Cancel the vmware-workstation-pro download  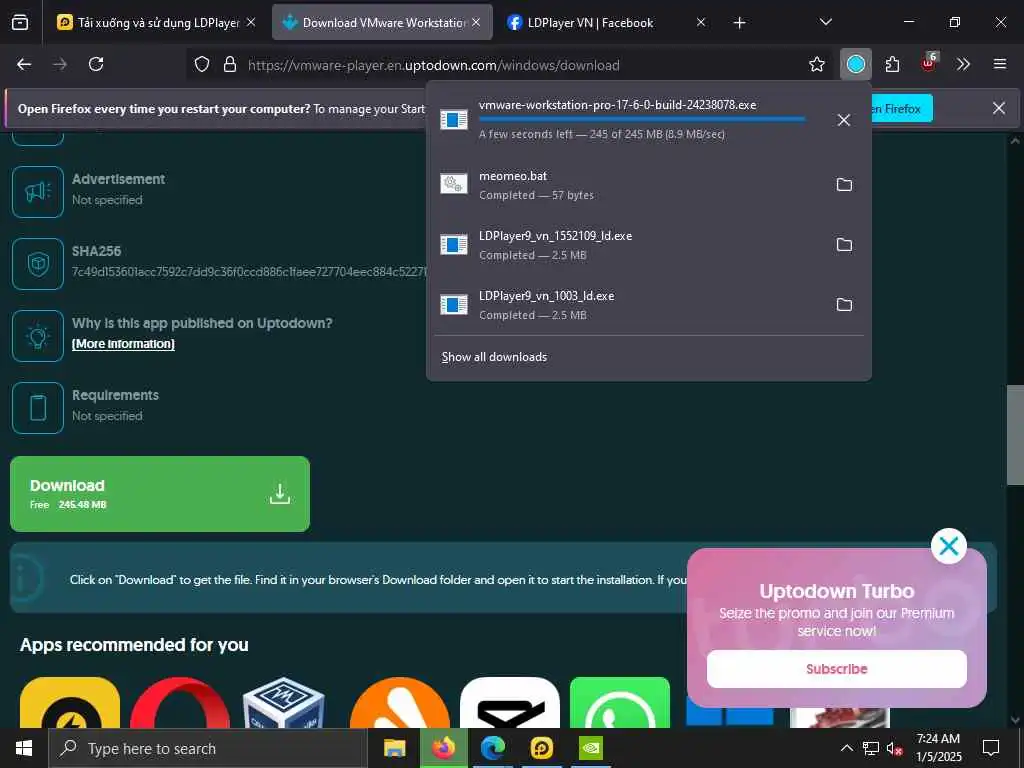(x=844, y=120)
